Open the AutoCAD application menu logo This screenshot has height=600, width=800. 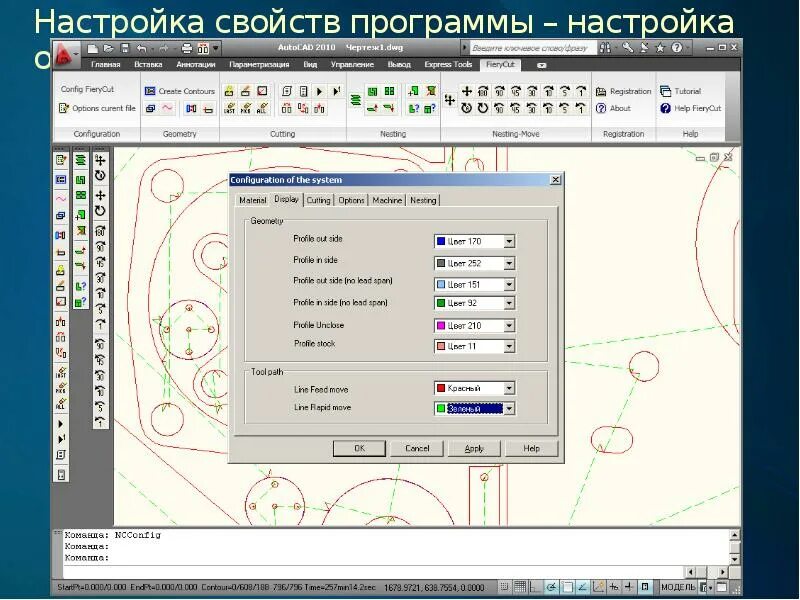point(64,55)
